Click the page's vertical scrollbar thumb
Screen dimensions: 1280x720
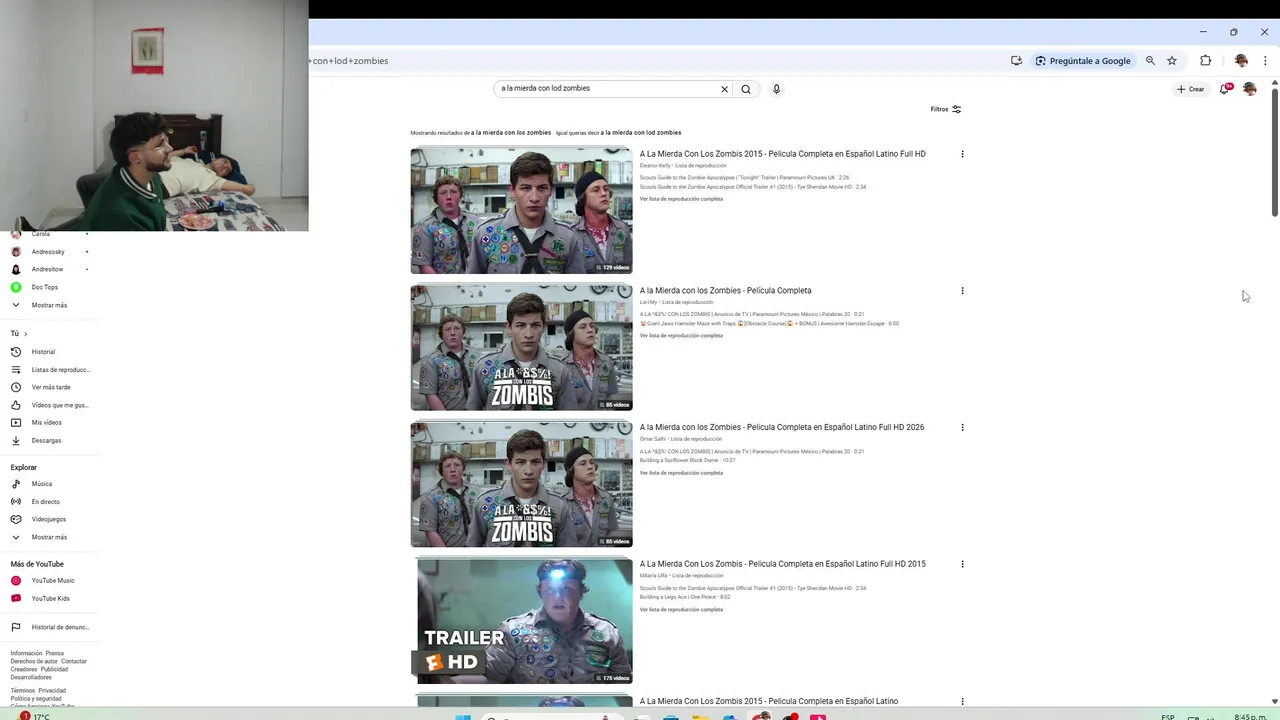coord(1275,152)
